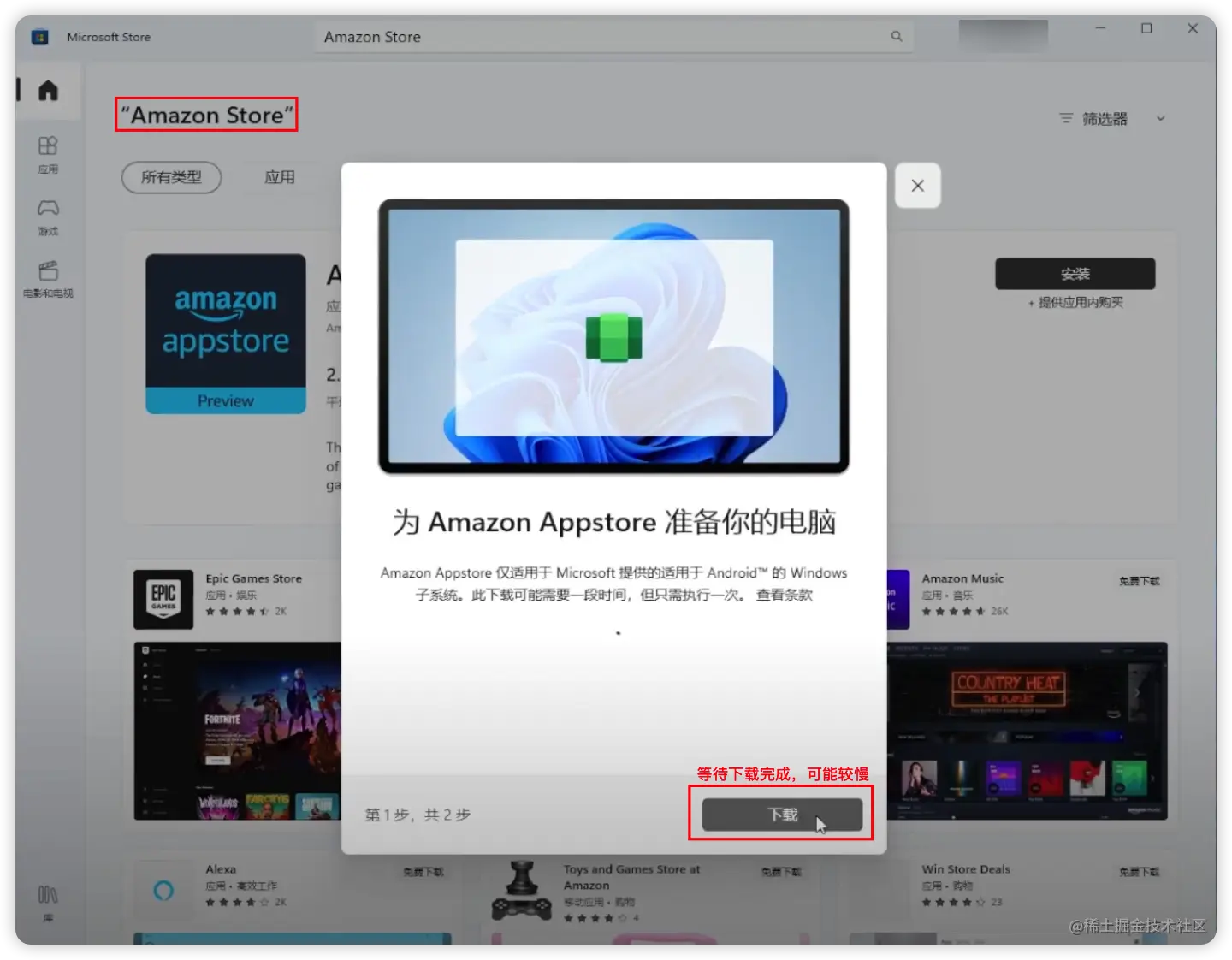
Task: Click the Amazon Music app icon
Action: click(897, 599)
